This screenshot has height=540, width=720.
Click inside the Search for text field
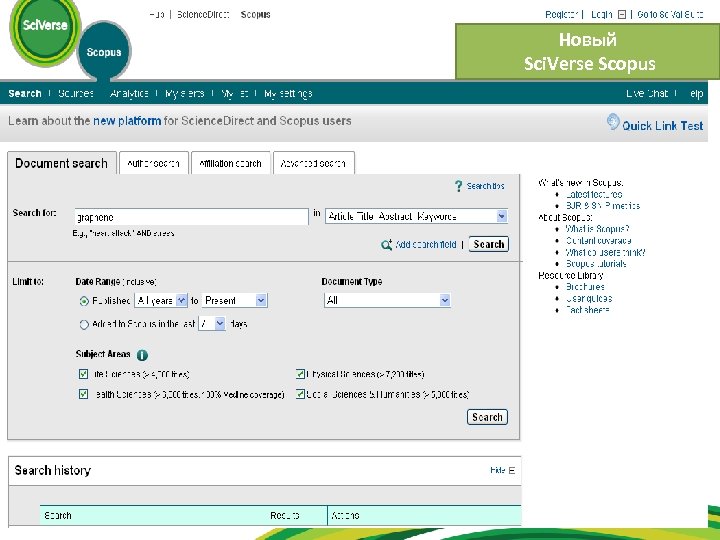(x=191, y=217)
